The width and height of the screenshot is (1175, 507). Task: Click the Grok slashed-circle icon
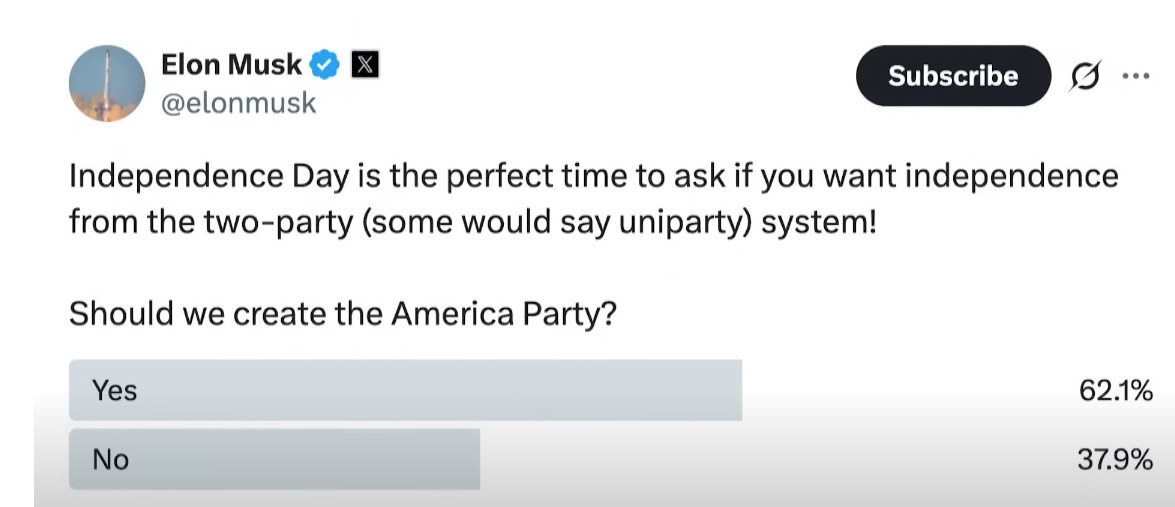1084,76
